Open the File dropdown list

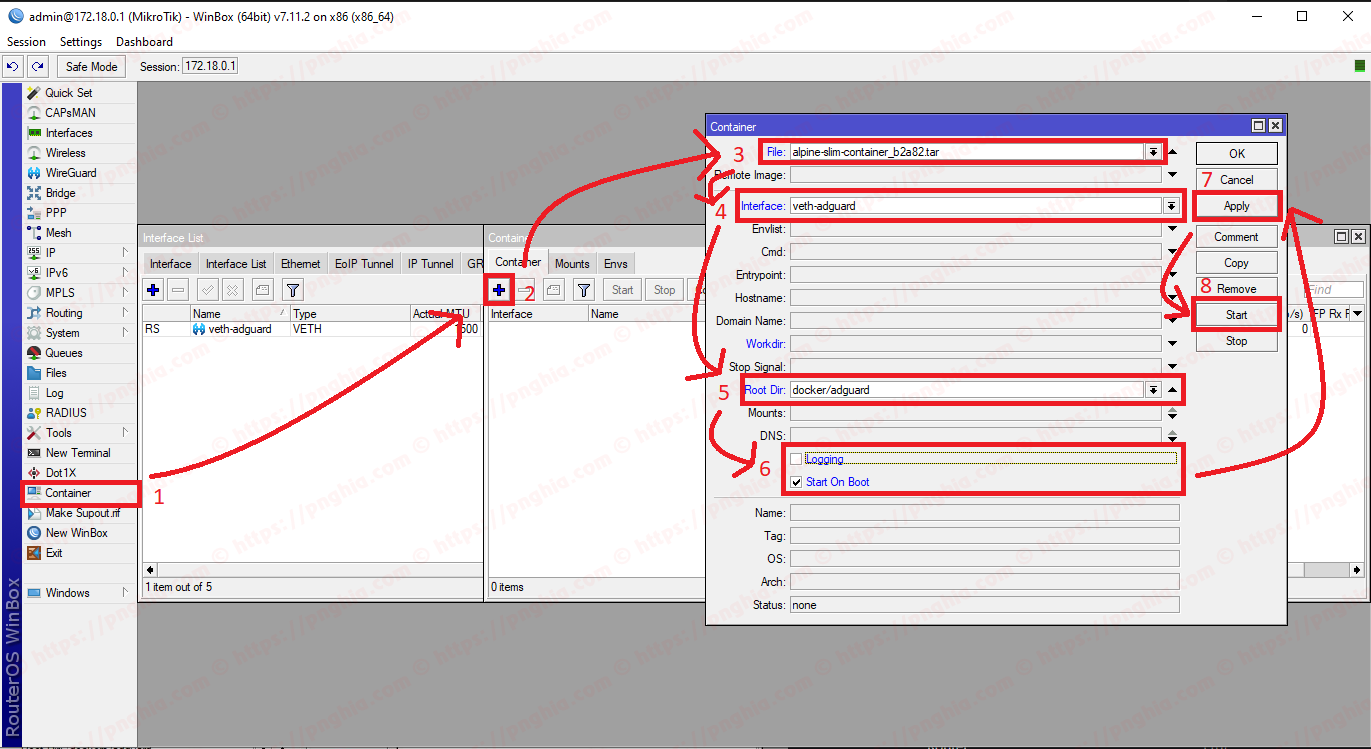1153,152
